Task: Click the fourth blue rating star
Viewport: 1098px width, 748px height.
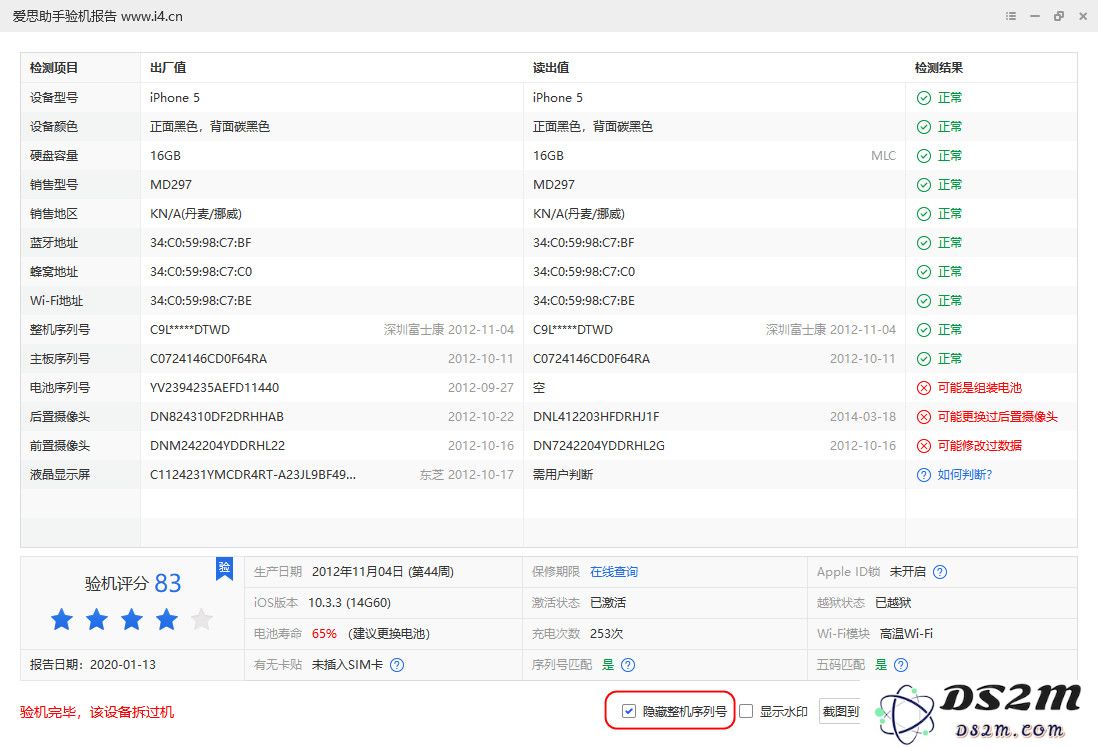Action: 167,619
